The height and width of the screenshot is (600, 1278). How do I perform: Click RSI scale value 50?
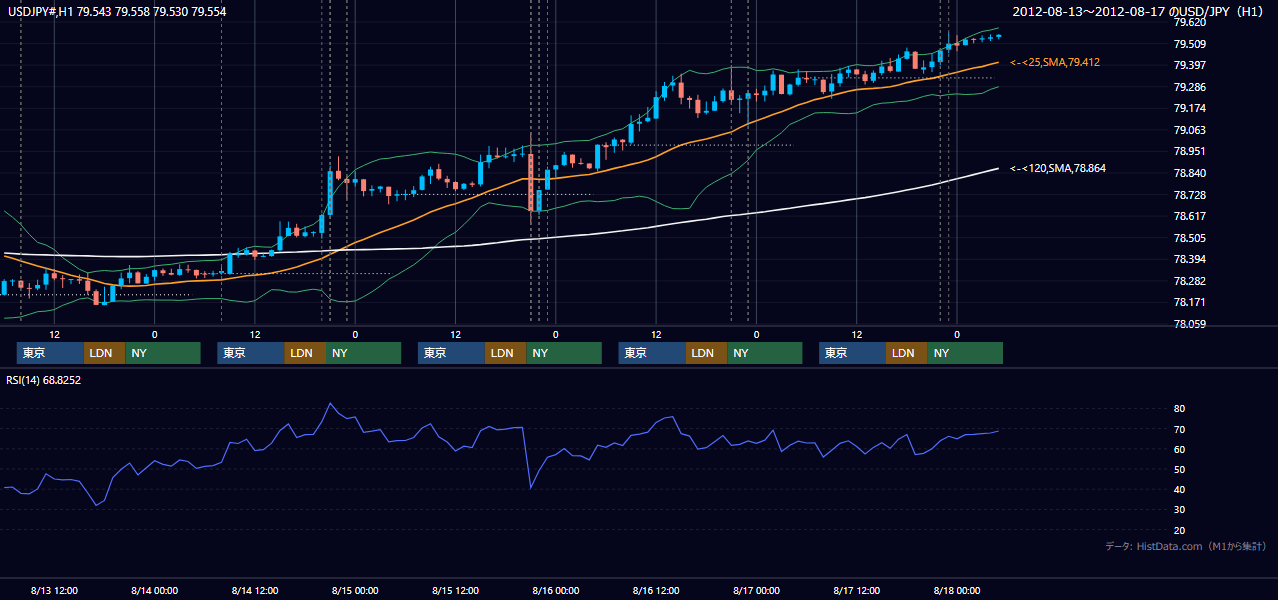point(1180,469)
